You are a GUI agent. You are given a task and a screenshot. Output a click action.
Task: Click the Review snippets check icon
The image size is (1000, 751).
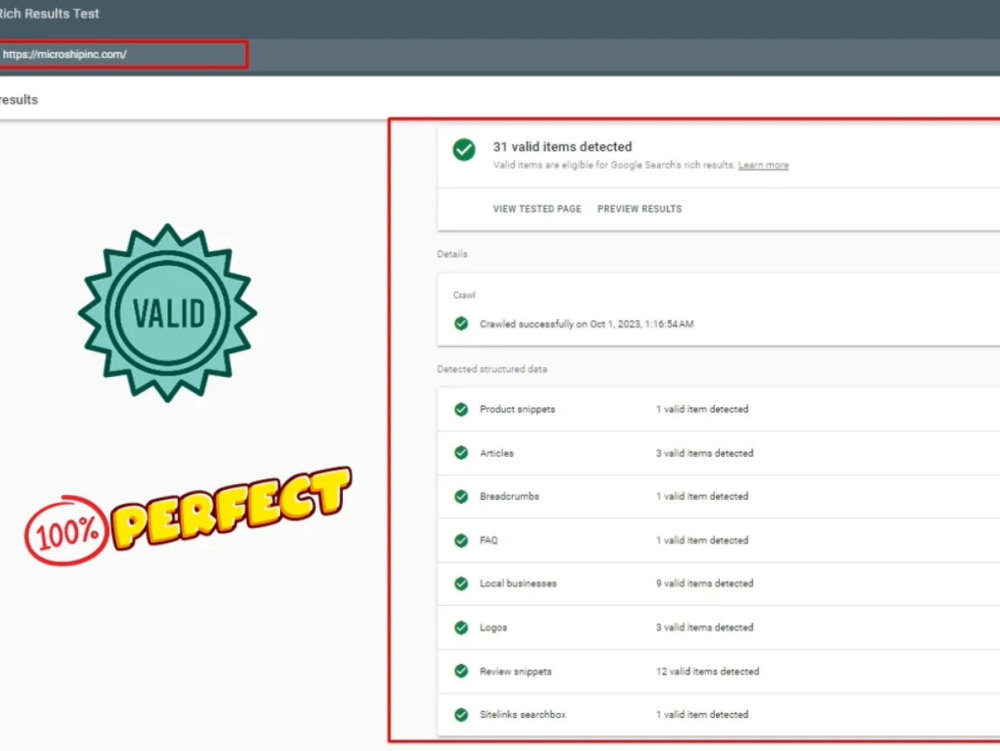[x=461, y=671]
